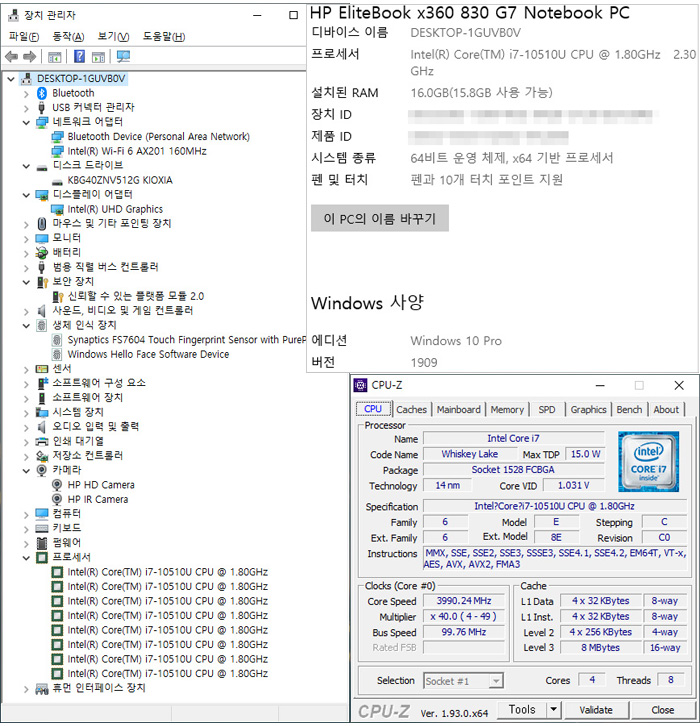
Task: Select the Bluetooth category icon
Action: [42, 93]
